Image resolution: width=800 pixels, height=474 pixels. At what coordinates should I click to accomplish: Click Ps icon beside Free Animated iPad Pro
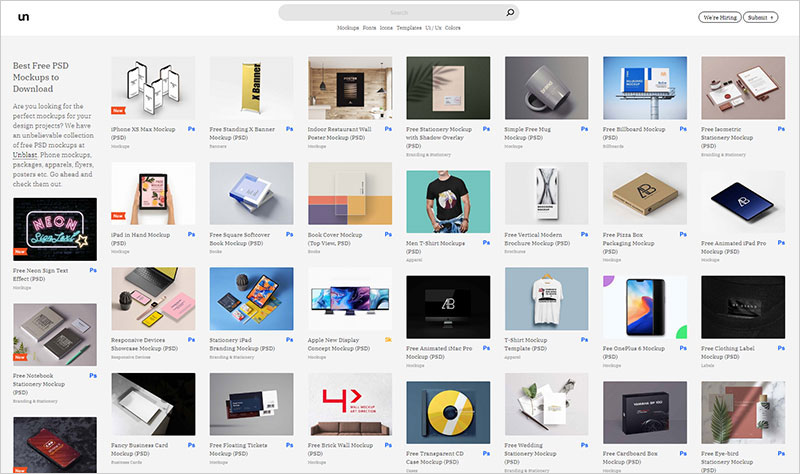point(781,243)
